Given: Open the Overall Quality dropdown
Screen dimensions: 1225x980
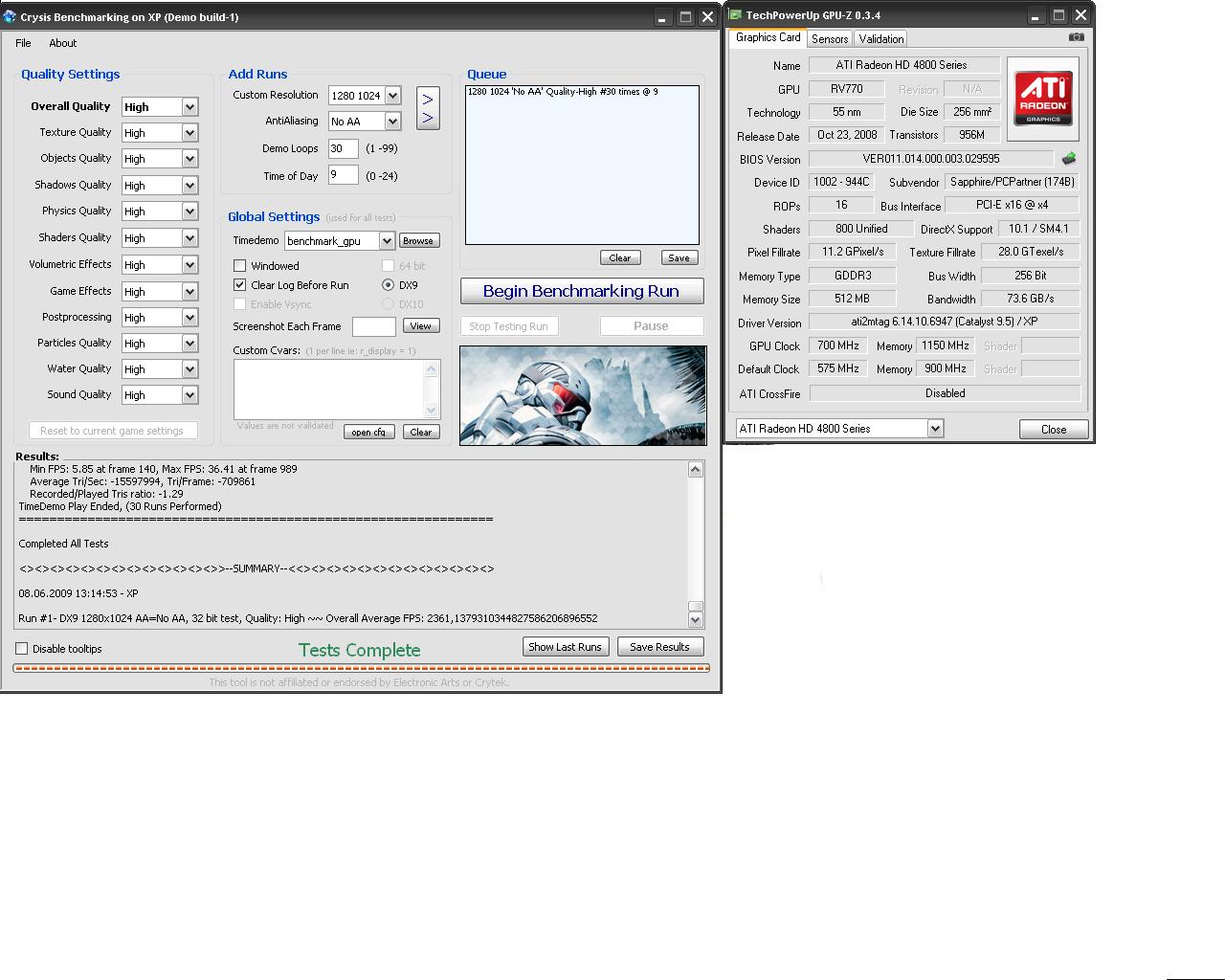Looking at the screenshot, I should tap(189, 107).
